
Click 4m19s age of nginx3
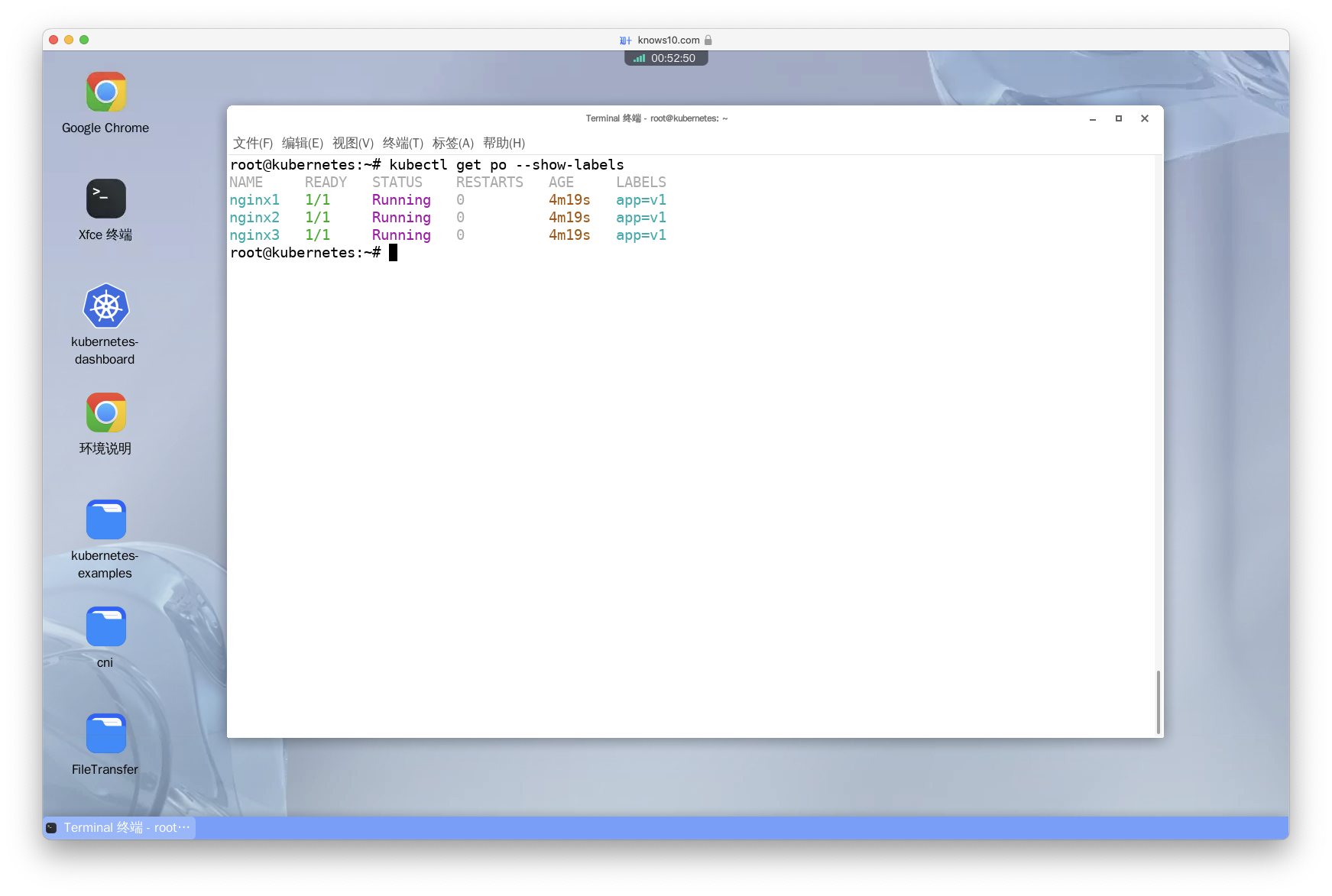569,235
